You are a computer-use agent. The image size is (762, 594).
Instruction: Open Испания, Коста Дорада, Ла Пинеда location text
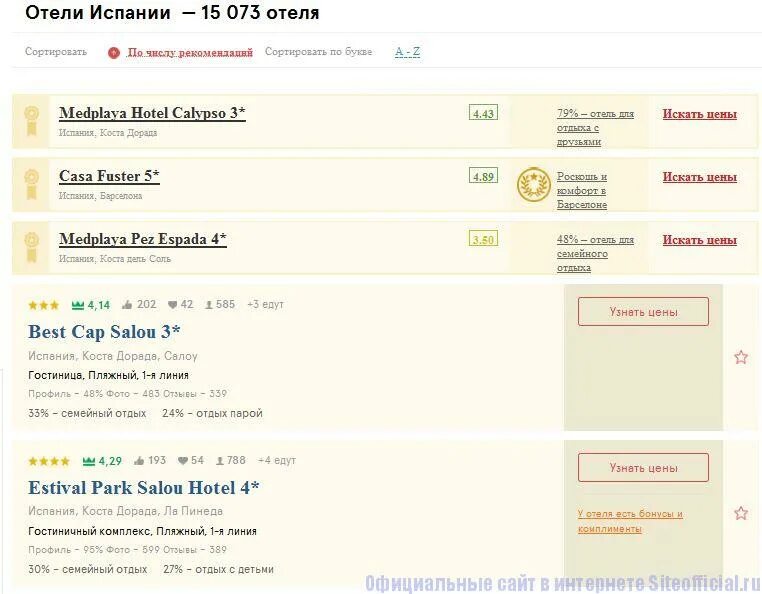pyautogui.click(x=125, y=511)
